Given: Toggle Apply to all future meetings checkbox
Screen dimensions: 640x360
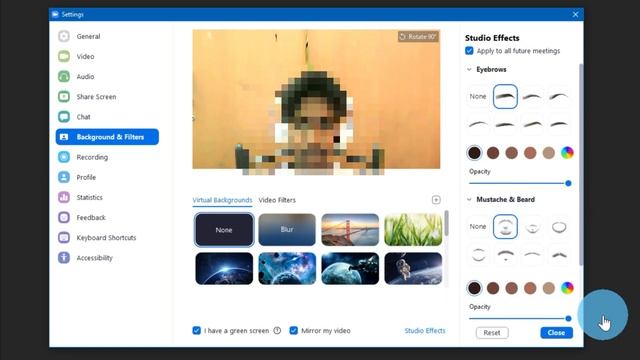Looking at the screenshot, I should (x=469, y=51).
